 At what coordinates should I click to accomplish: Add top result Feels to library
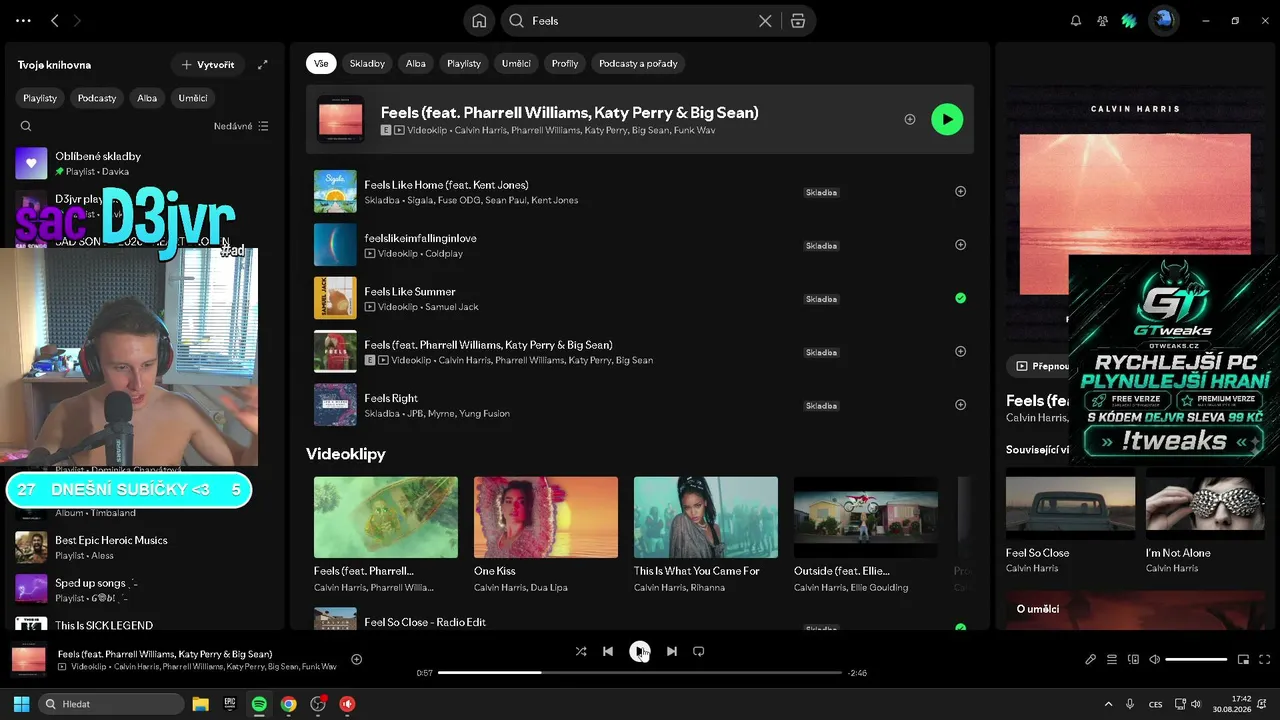[910, 119]
